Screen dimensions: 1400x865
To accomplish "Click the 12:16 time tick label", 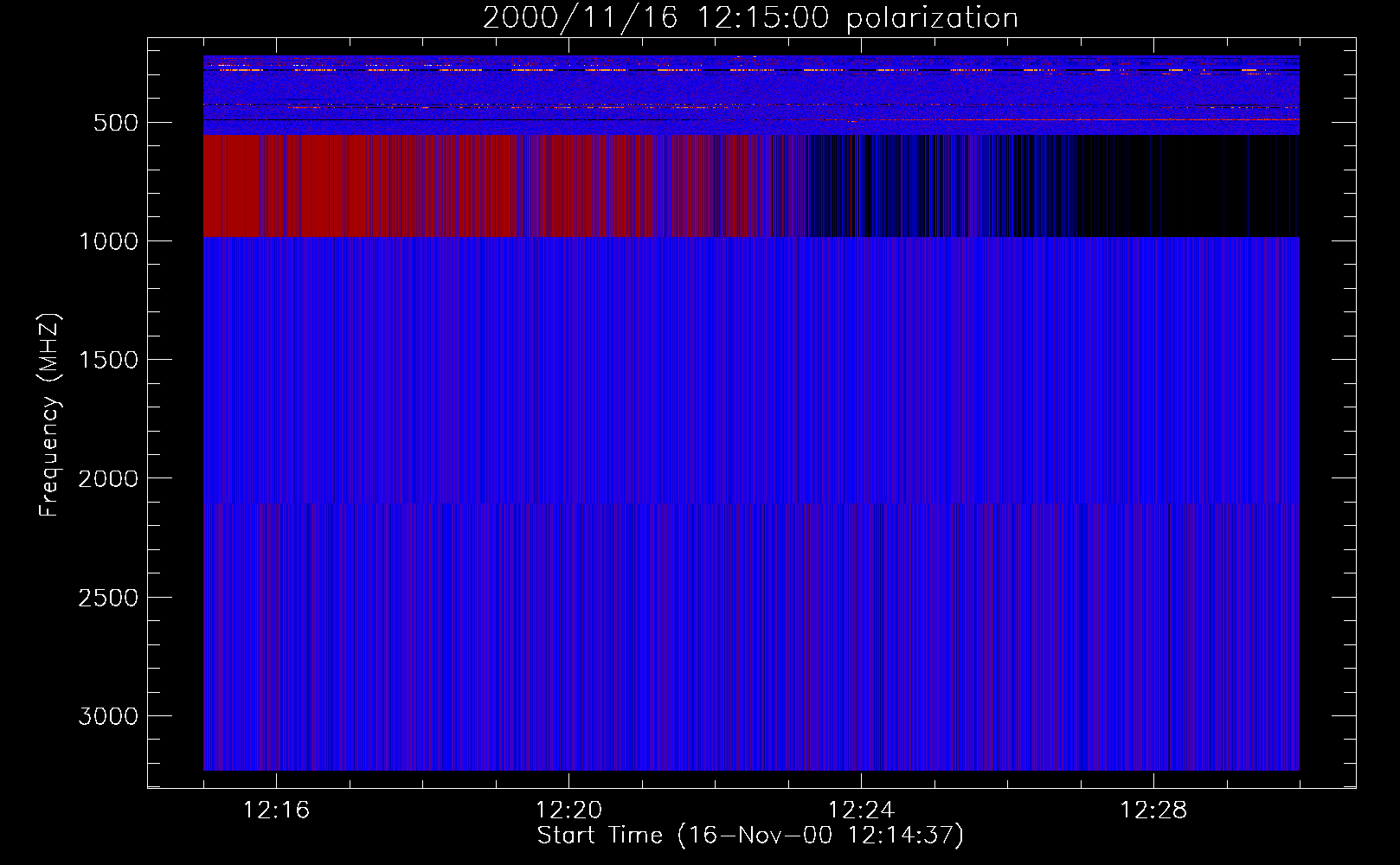I will 276,811.
